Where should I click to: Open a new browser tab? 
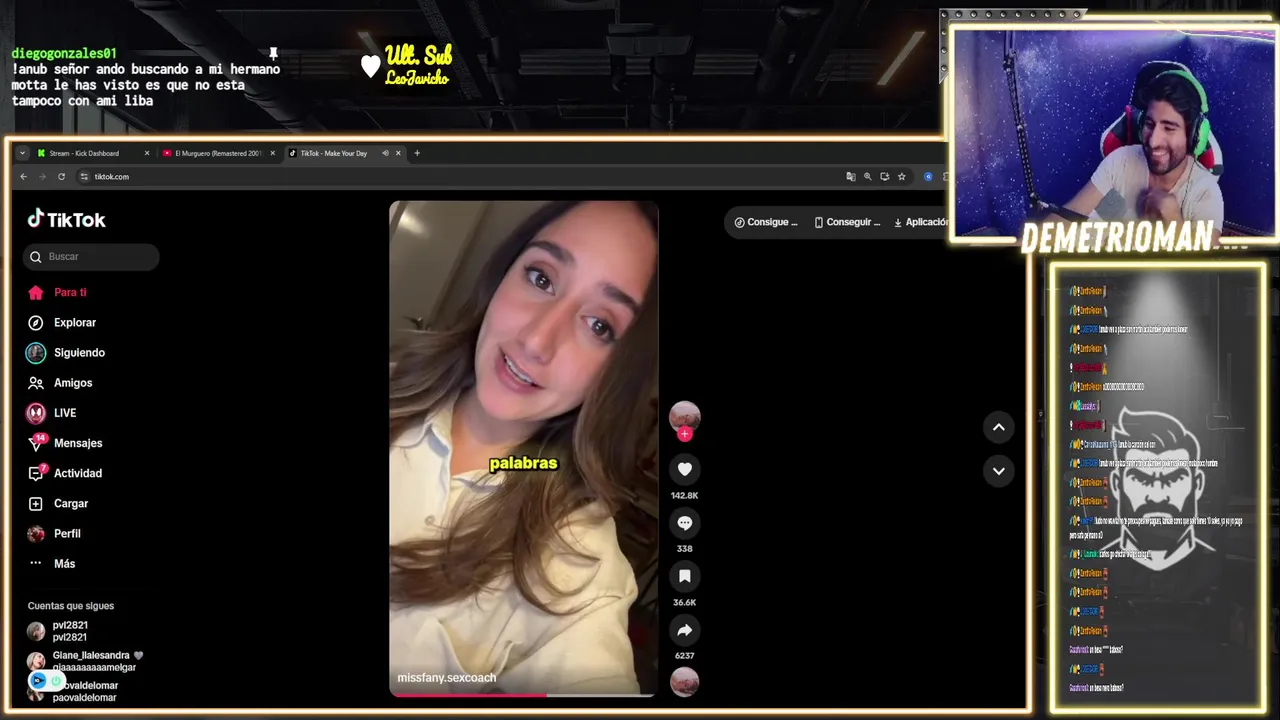[x=417, y=153]
